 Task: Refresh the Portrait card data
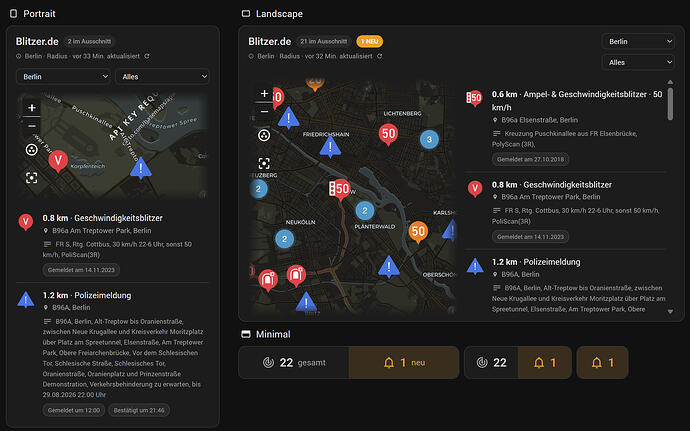[147, 56]
